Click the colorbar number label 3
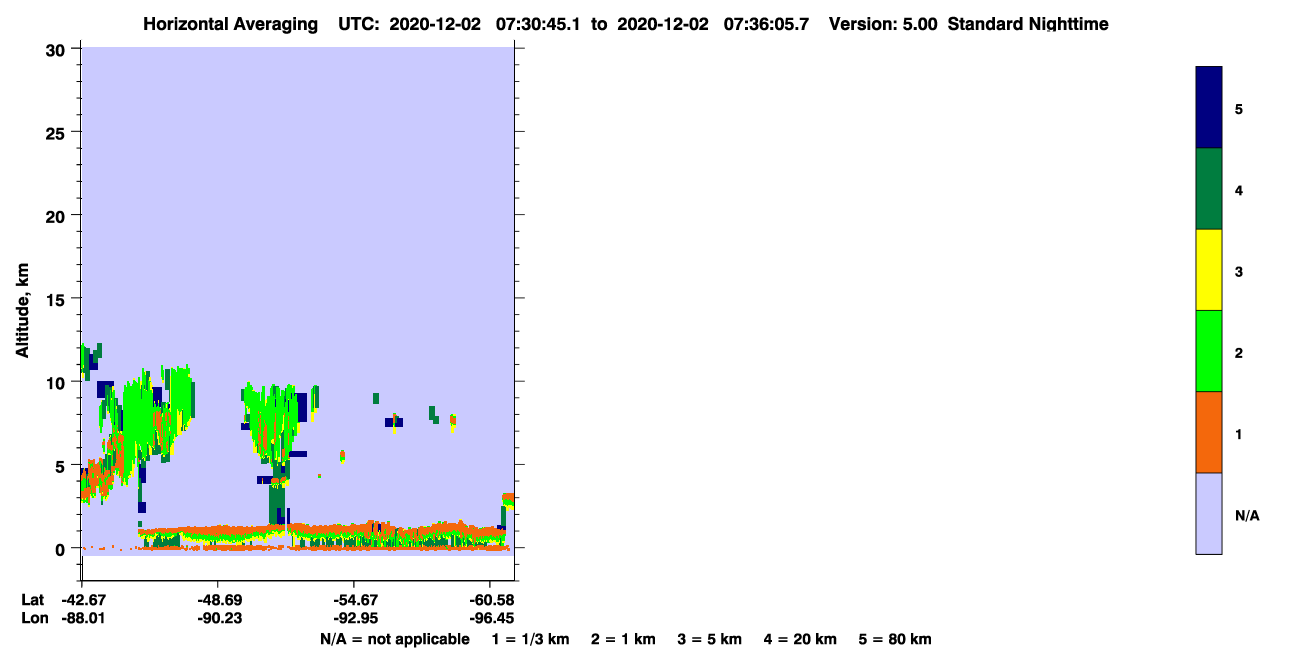The width and height of the screenshot is (1300, 667). [1239, 271]
